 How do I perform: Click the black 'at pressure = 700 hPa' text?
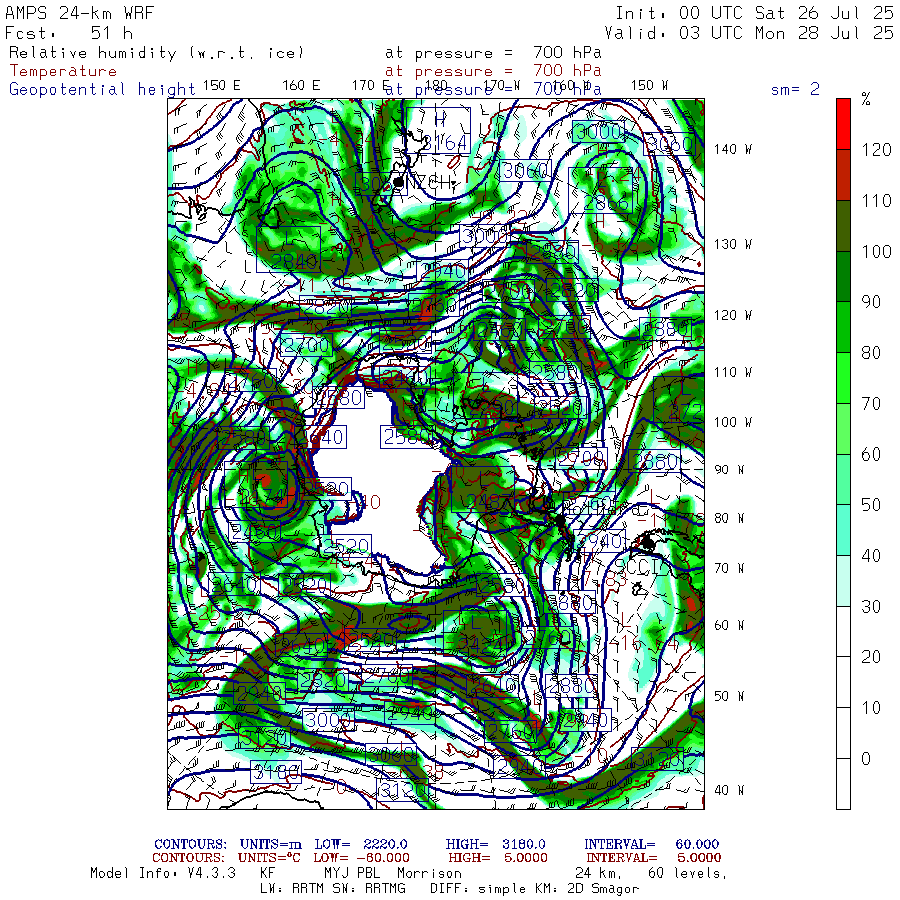[x=493, y=53]
